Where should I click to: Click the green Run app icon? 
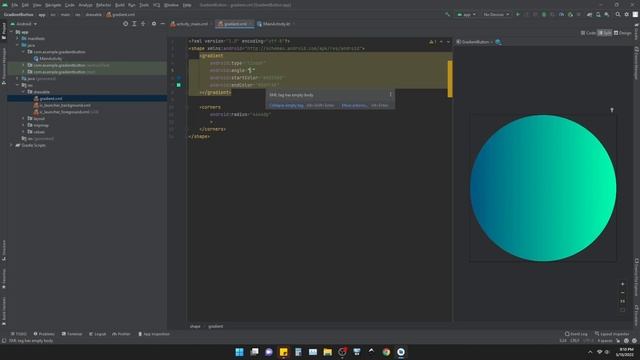(x=518, y=14)
